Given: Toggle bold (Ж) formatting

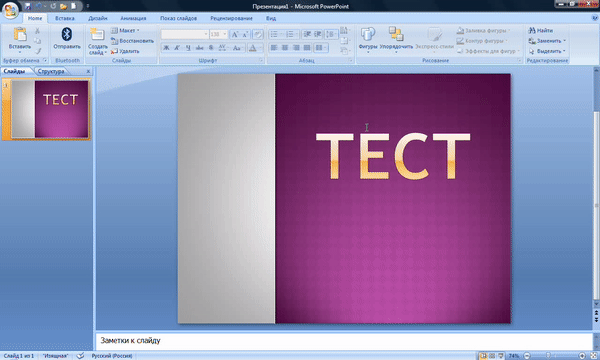Looking at the screenshot, I should pos(166,48).
